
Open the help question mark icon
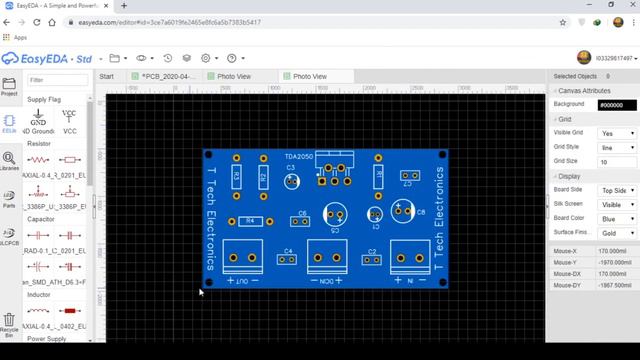231,58
